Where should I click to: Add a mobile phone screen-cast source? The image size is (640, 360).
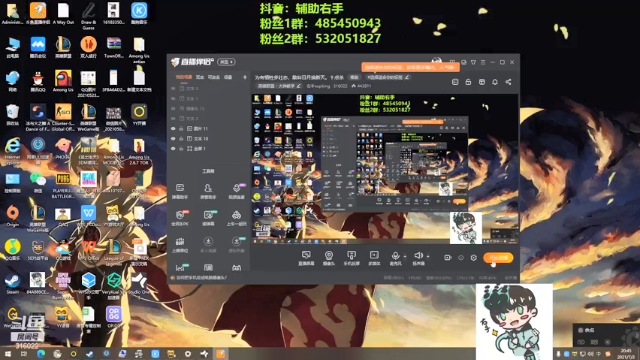pyautogui.click(x=351, y=258)
